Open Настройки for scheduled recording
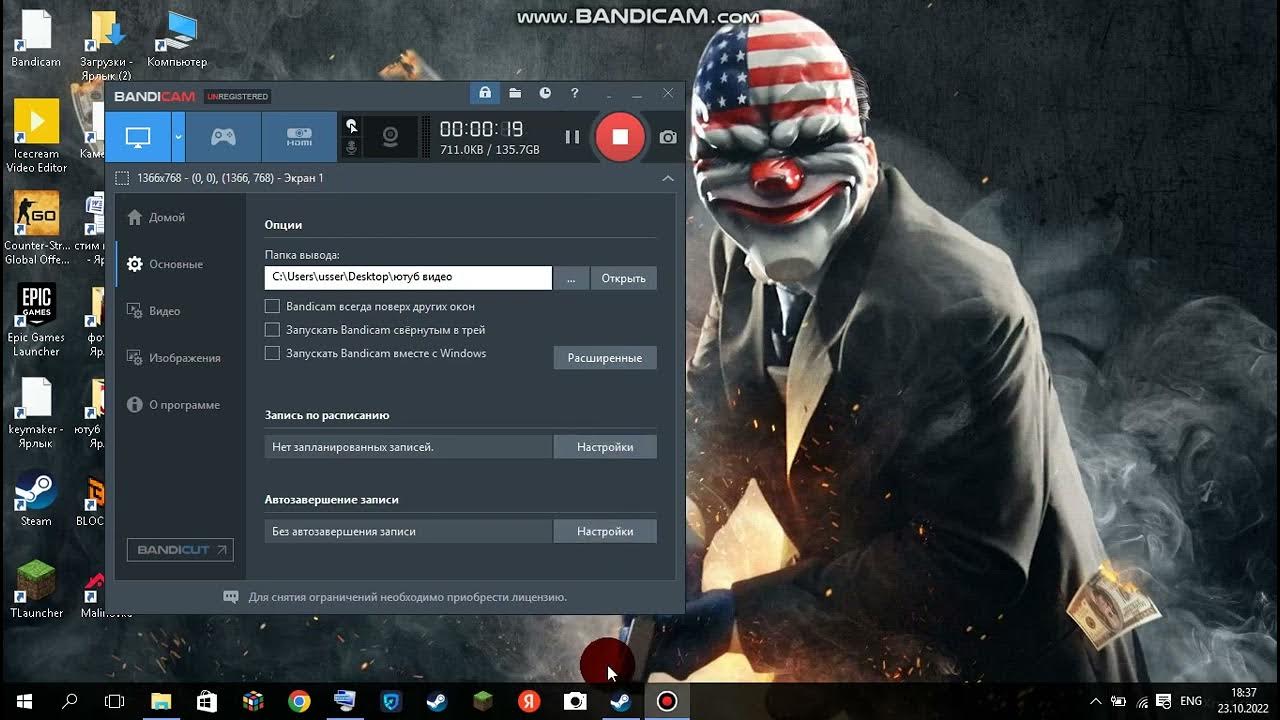 coord(605,447)
